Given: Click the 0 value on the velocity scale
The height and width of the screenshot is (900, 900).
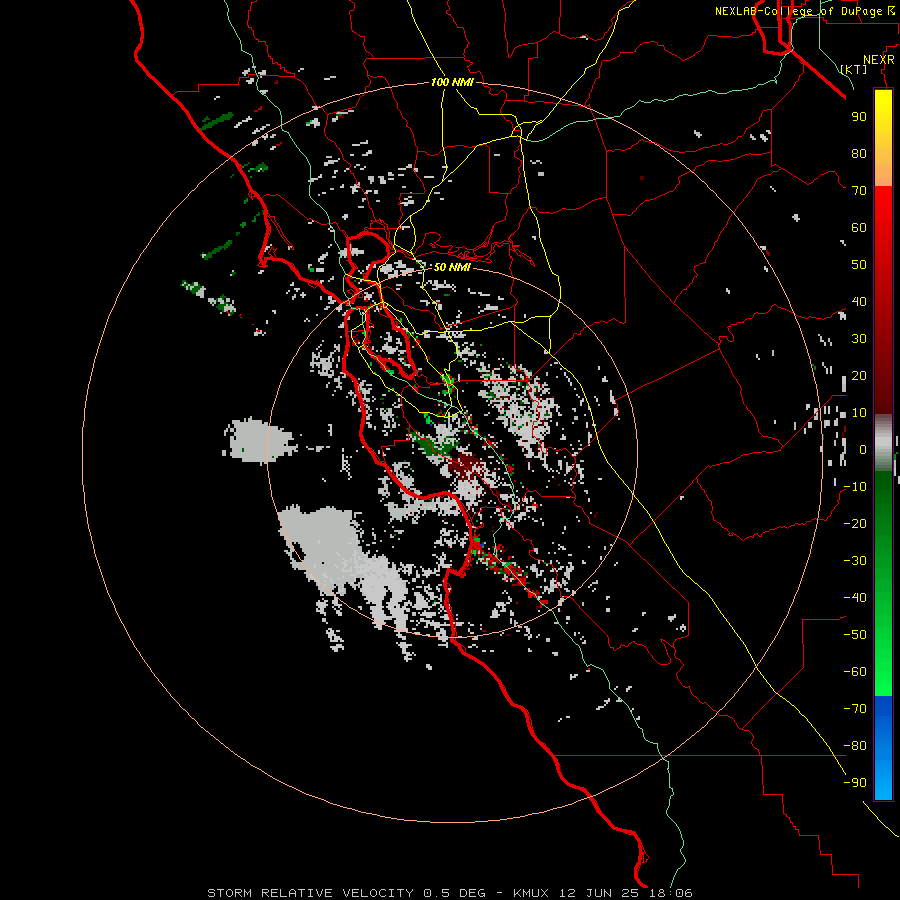Looking at the screenshot, I should 863,449.
